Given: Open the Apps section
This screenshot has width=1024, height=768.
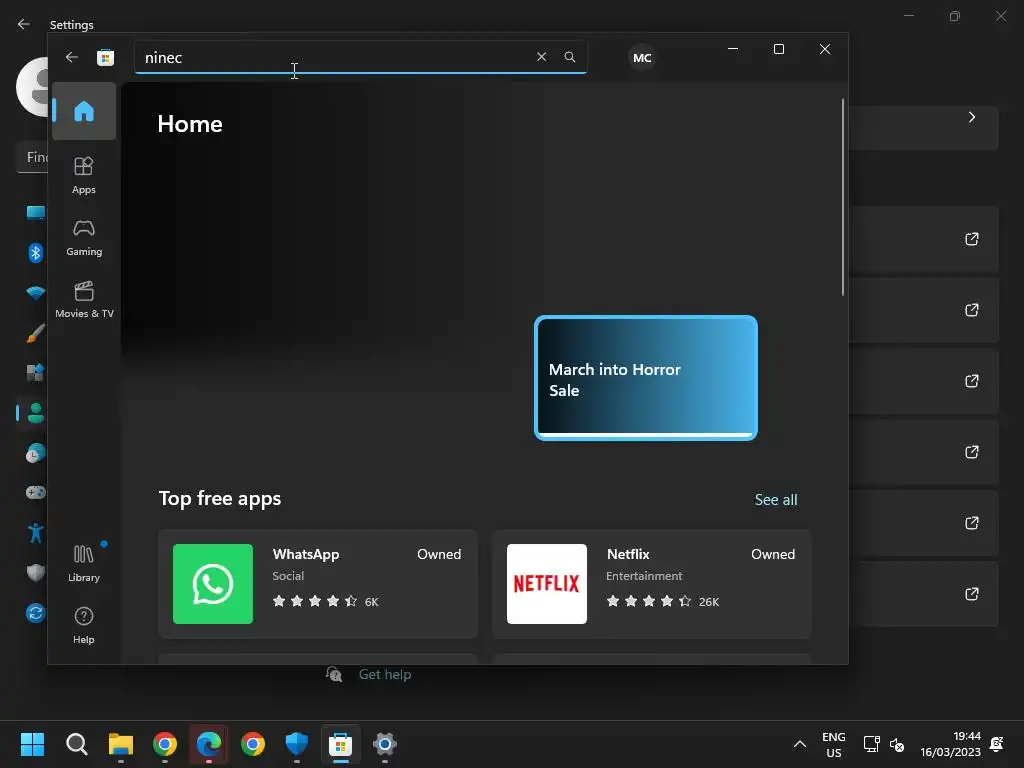Looking at the screenshot, I should coord(84,175).
